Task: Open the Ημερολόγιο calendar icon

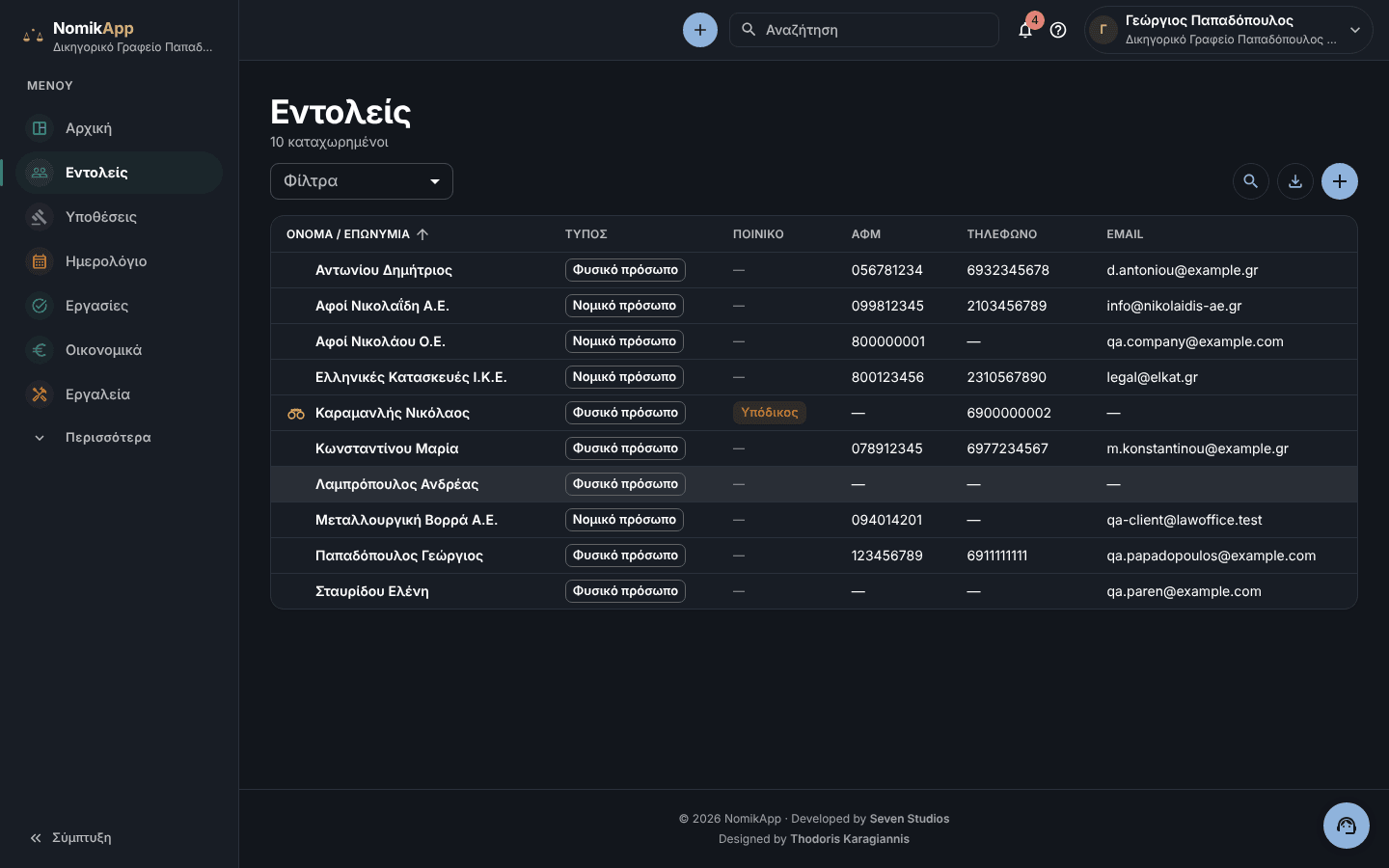Action: (40, 261)
